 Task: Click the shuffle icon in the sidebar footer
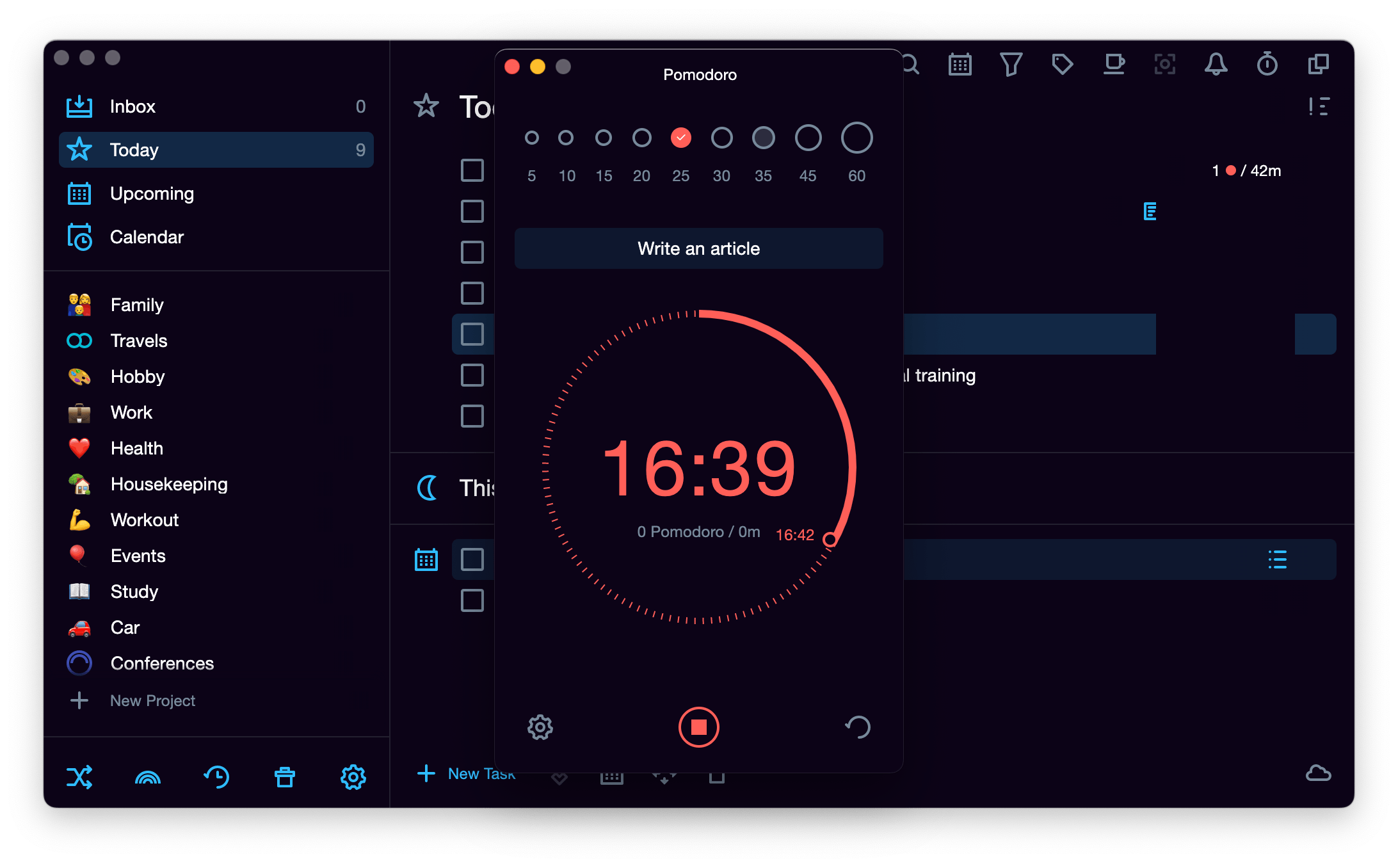click(79, 777)
